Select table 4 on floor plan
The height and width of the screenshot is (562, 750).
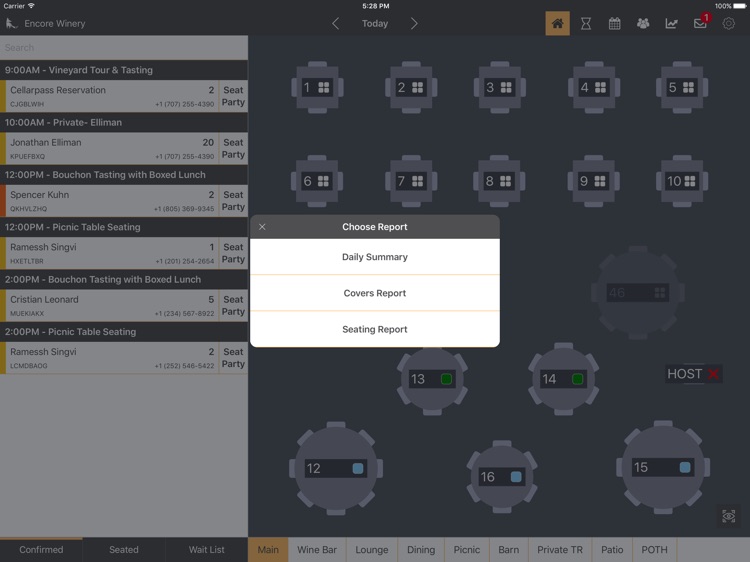coord(594,88)
